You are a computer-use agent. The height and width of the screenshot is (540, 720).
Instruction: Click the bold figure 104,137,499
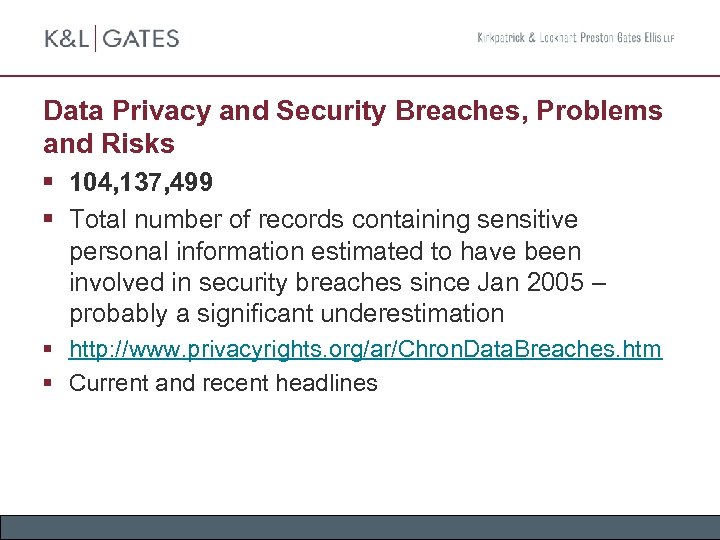coord(142,184)
